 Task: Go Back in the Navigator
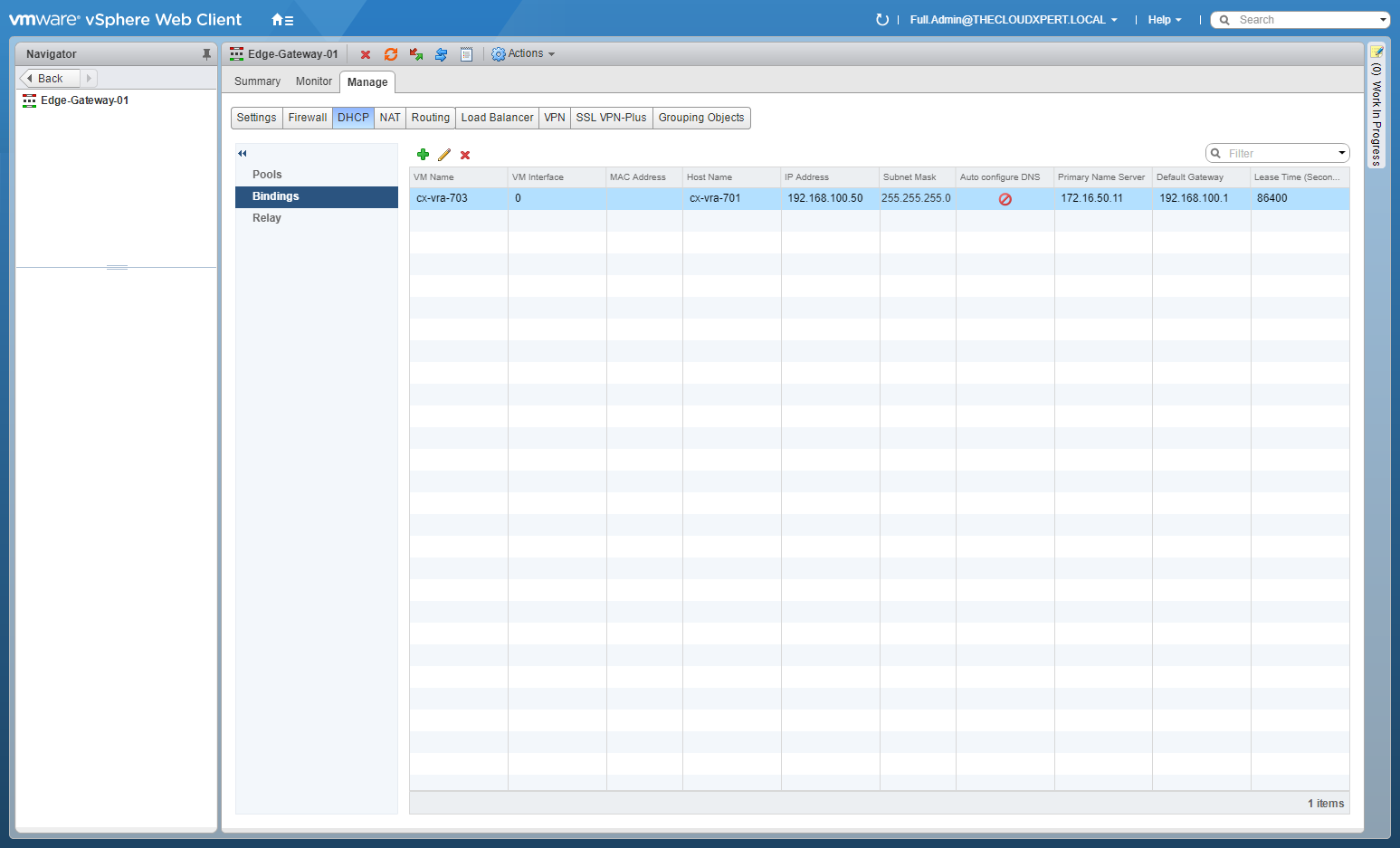(50, 79)
